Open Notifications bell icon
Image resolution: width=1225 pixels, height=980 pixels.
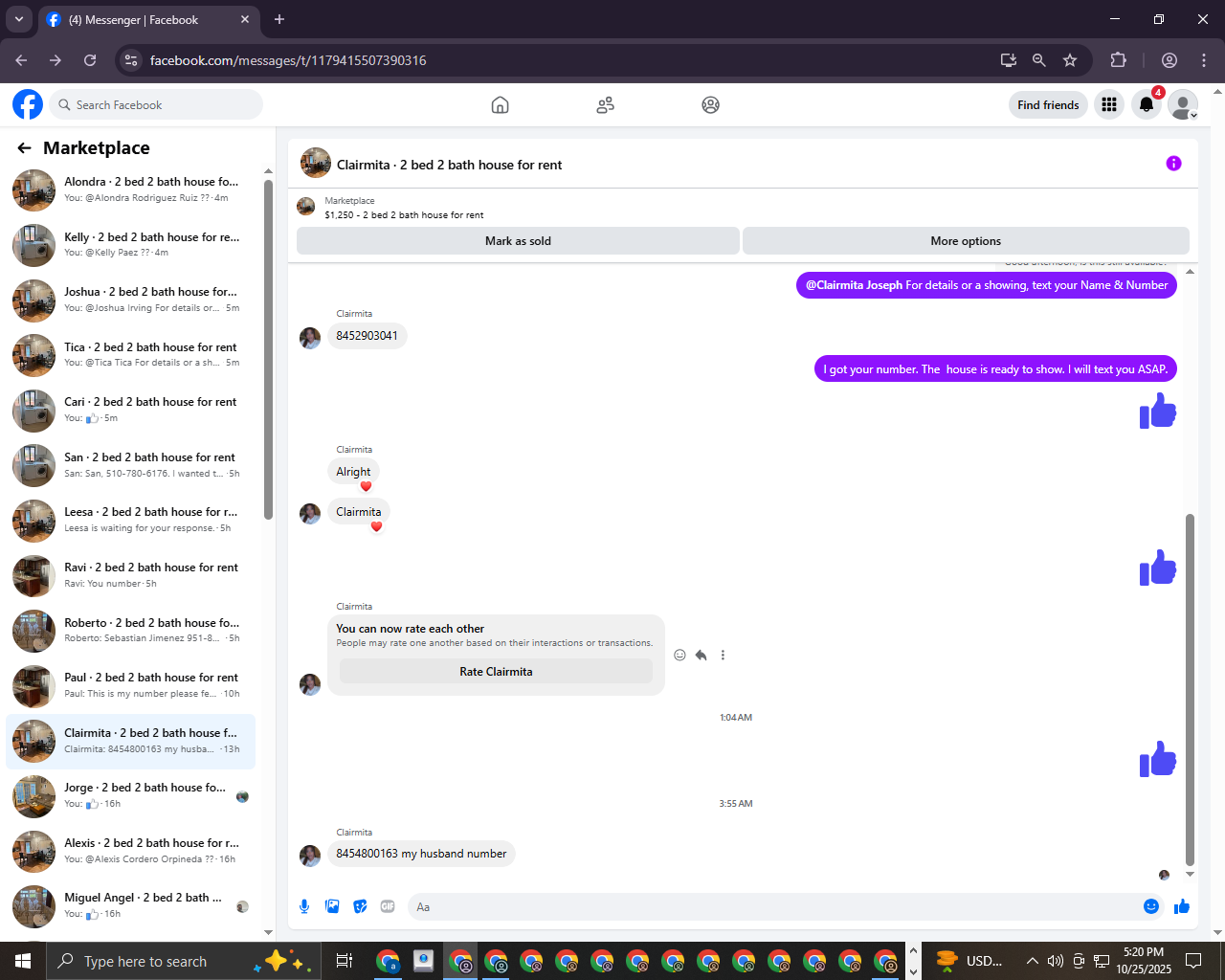click(1147, 104)
